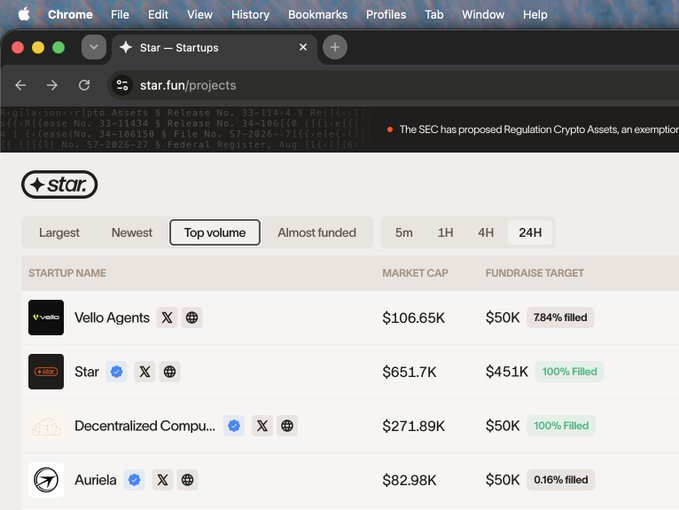Open the Auriela project
This screenshot has height=510, width=679.
(x=95, y=480)
